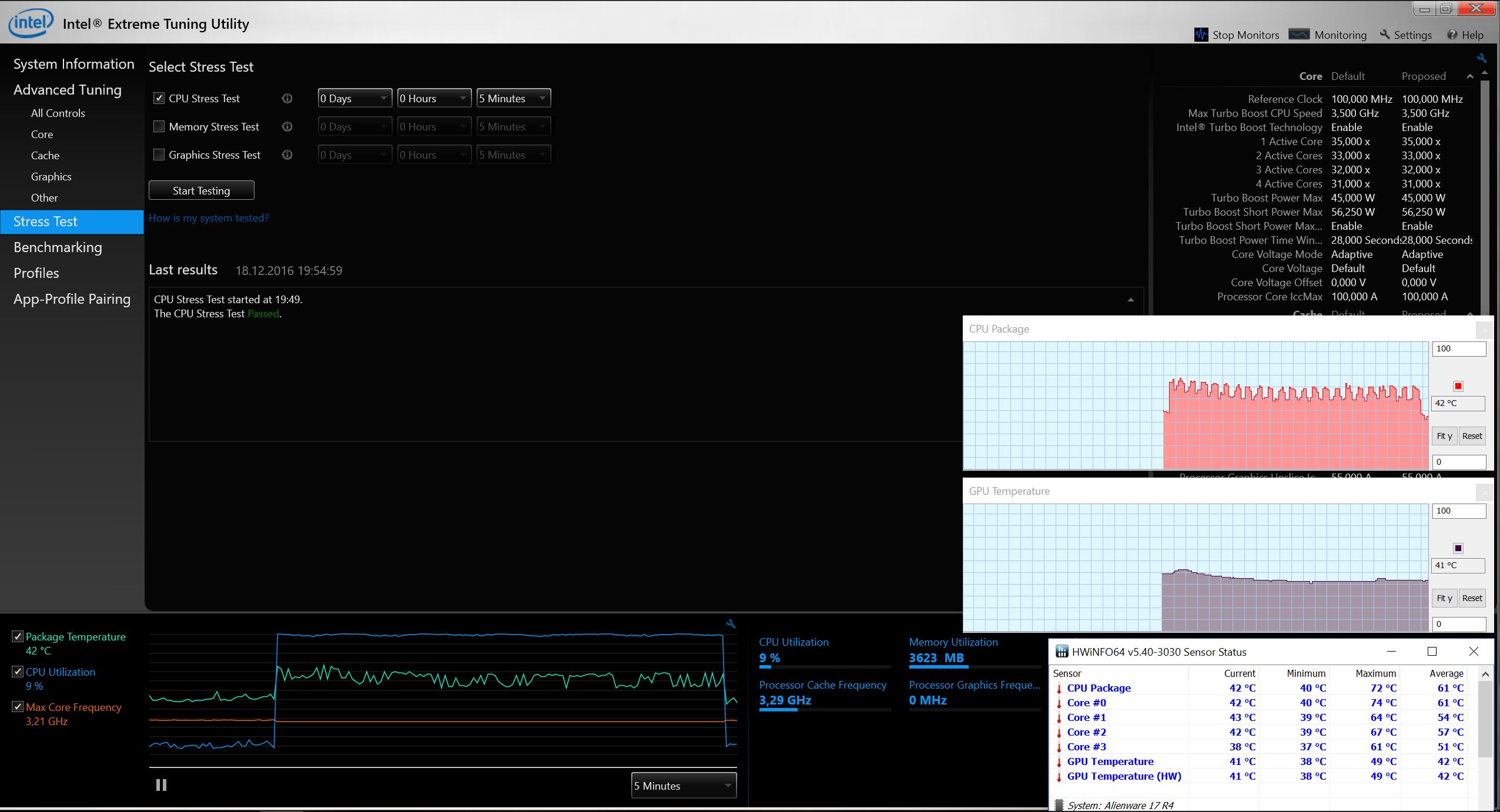
Task: Open the Benchmarking section
Action: point(58,247)
